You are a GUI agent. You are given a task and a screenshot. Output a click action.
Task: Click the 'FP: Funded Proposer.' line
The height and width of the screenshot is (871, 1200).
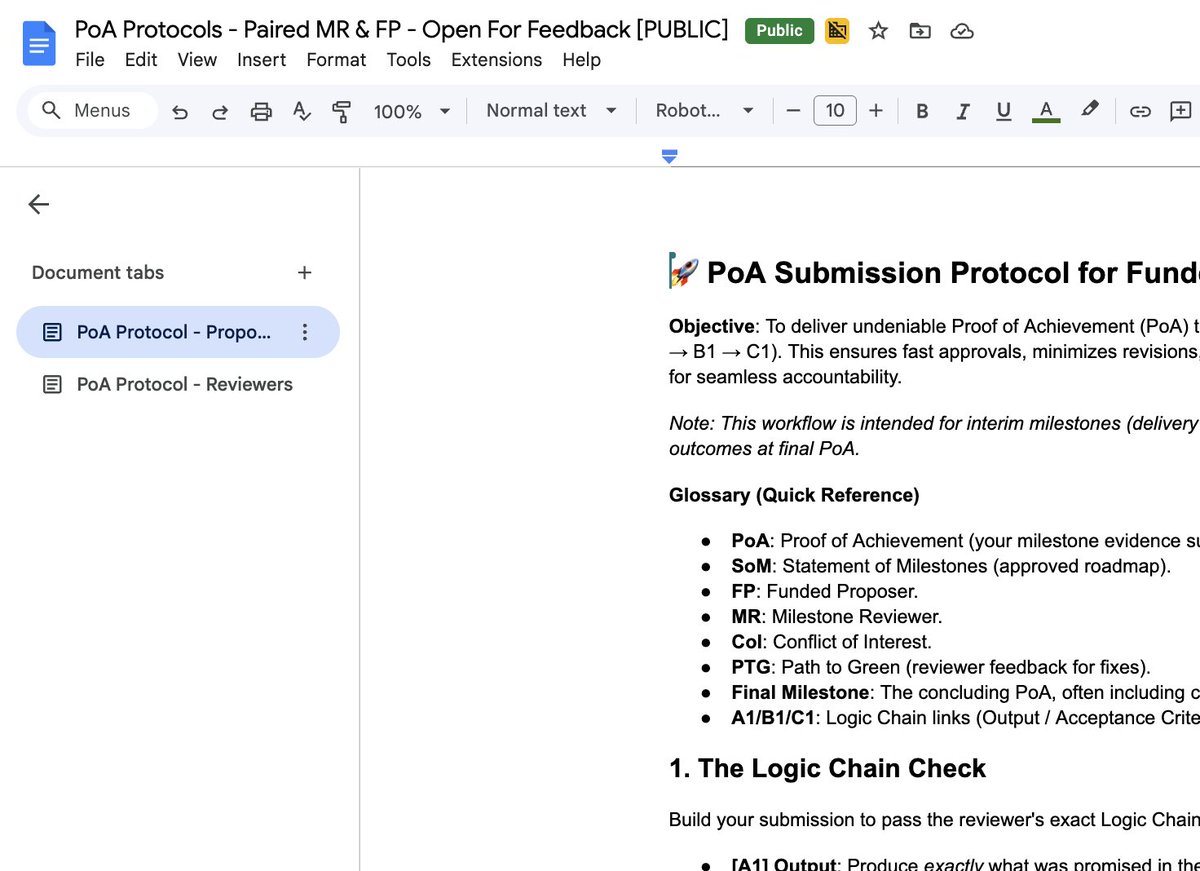pyautogui.click(x=824, y=591)
